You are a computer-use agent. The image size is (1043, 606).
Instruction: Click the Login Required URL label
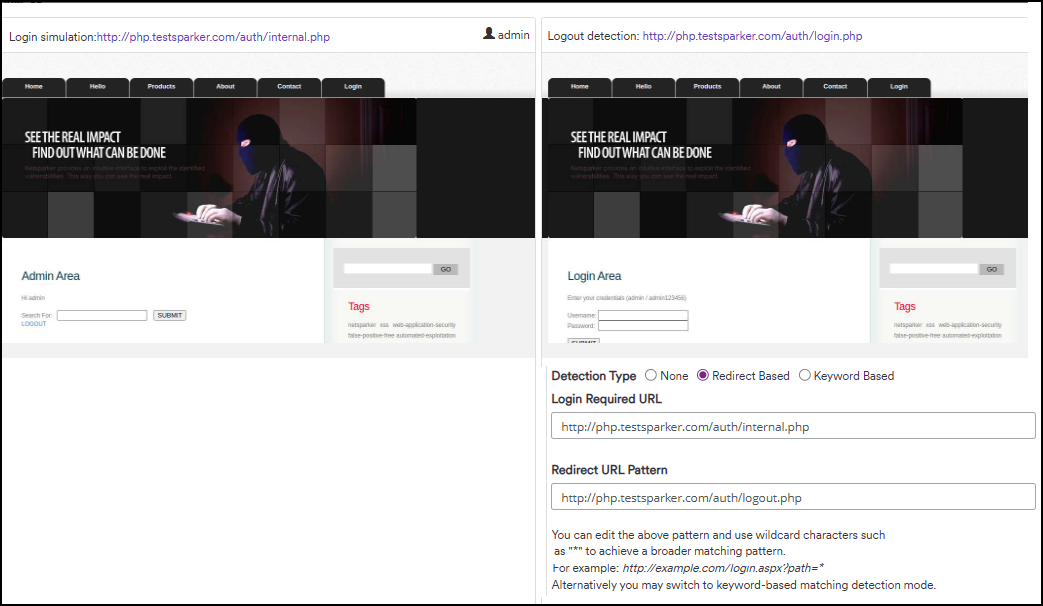[607, 399]
